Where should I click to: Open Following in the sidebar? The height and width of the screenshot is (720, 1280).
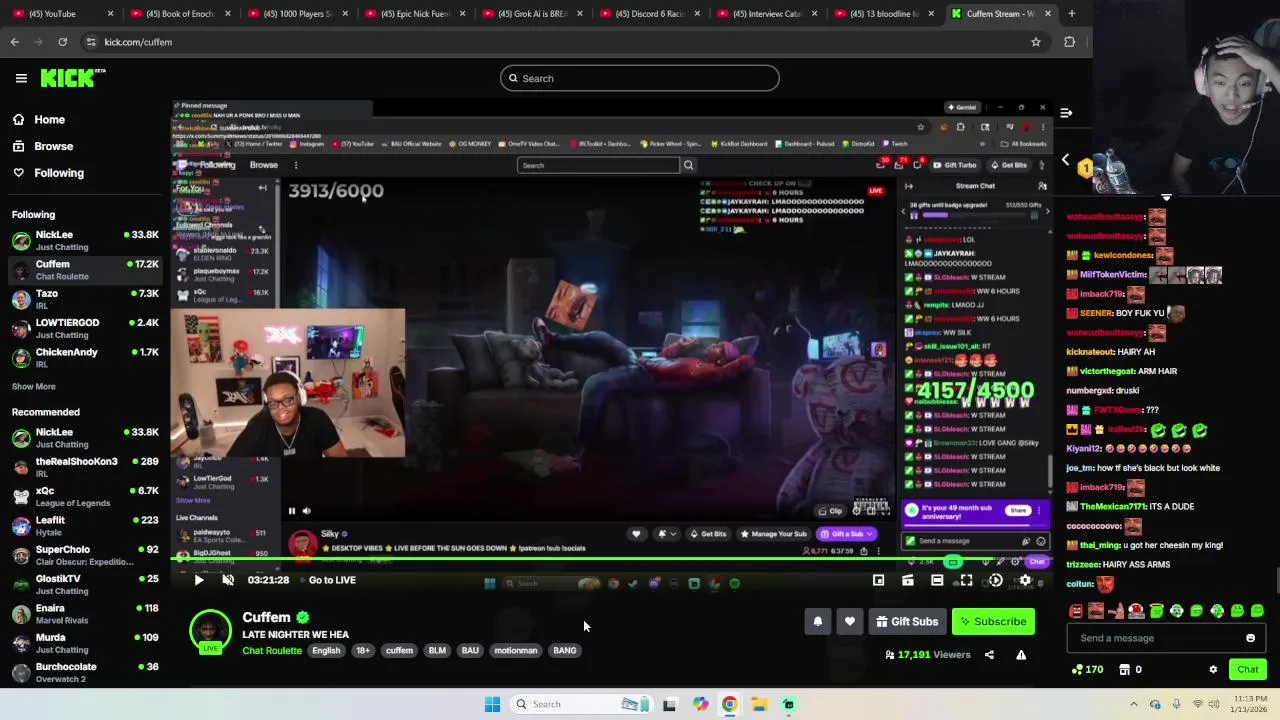tap(59, 173)
